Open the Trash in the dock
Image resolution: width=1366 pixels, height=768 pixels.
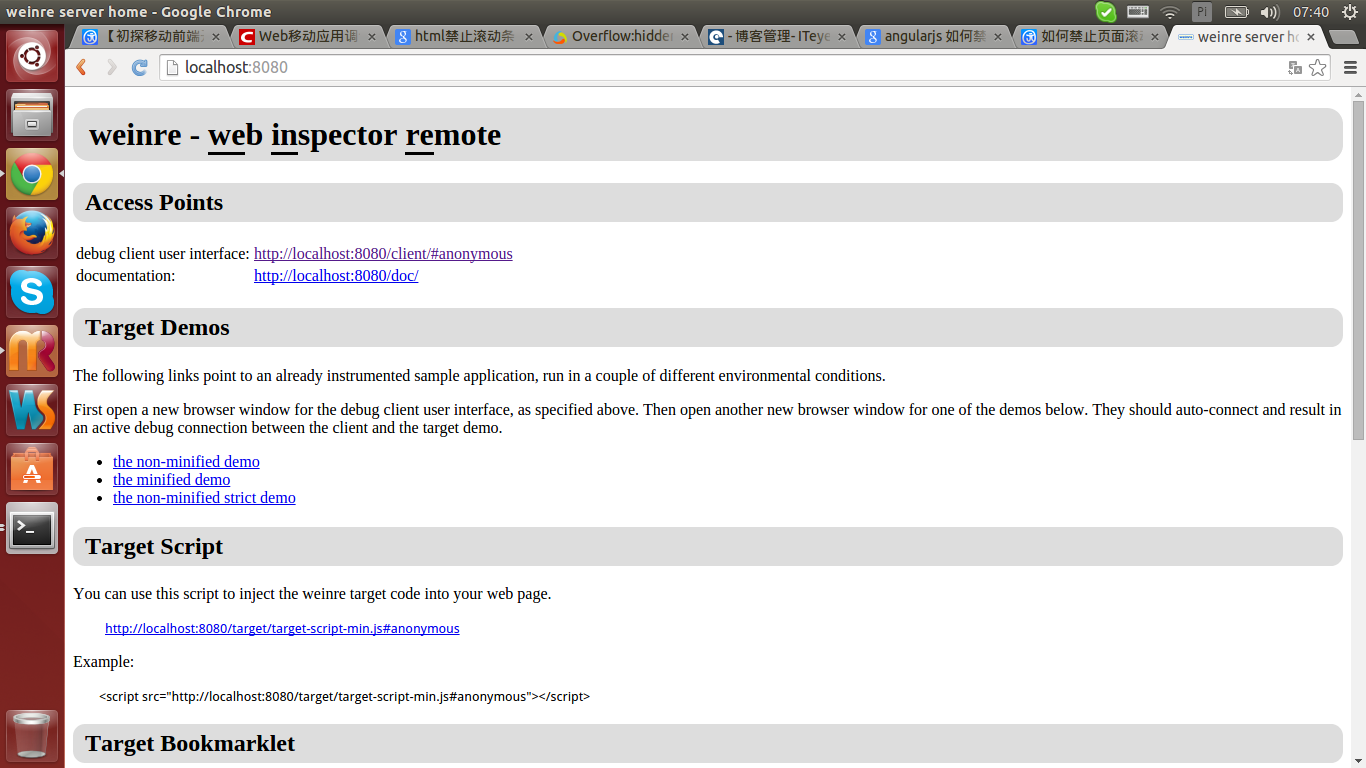[32, 735]
